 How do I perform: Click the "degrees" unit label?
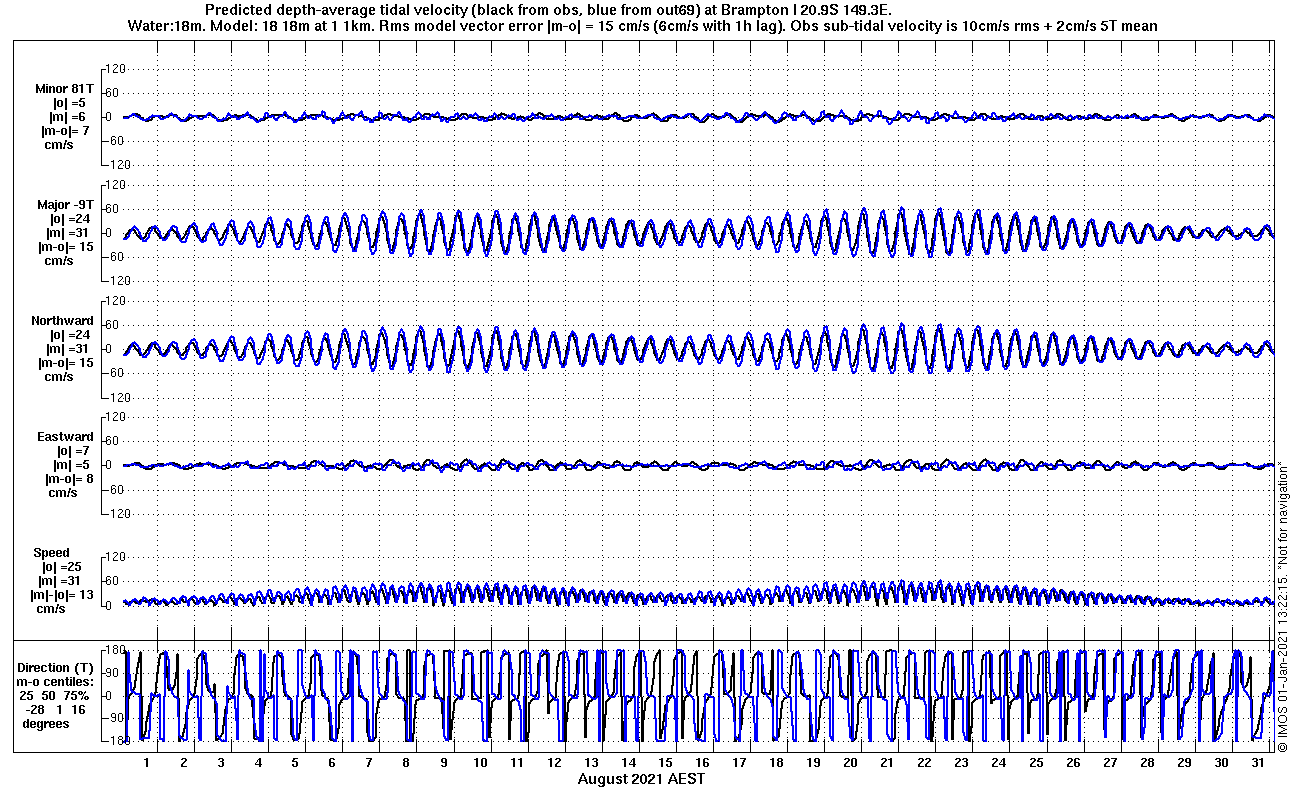pyautogui.click(x=46, y=724)
